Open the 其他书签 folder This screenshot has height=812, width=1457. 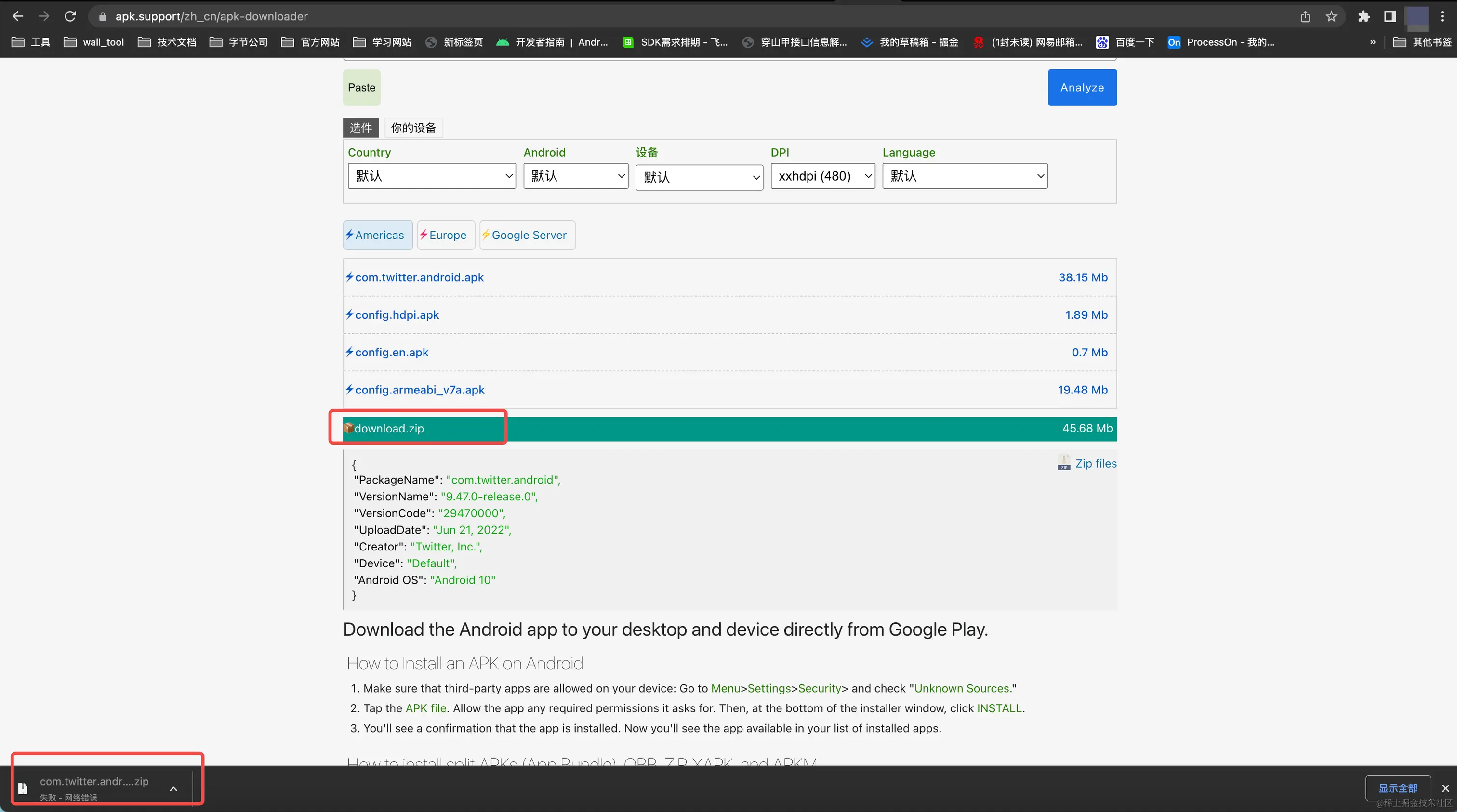tap(1422, 42)
